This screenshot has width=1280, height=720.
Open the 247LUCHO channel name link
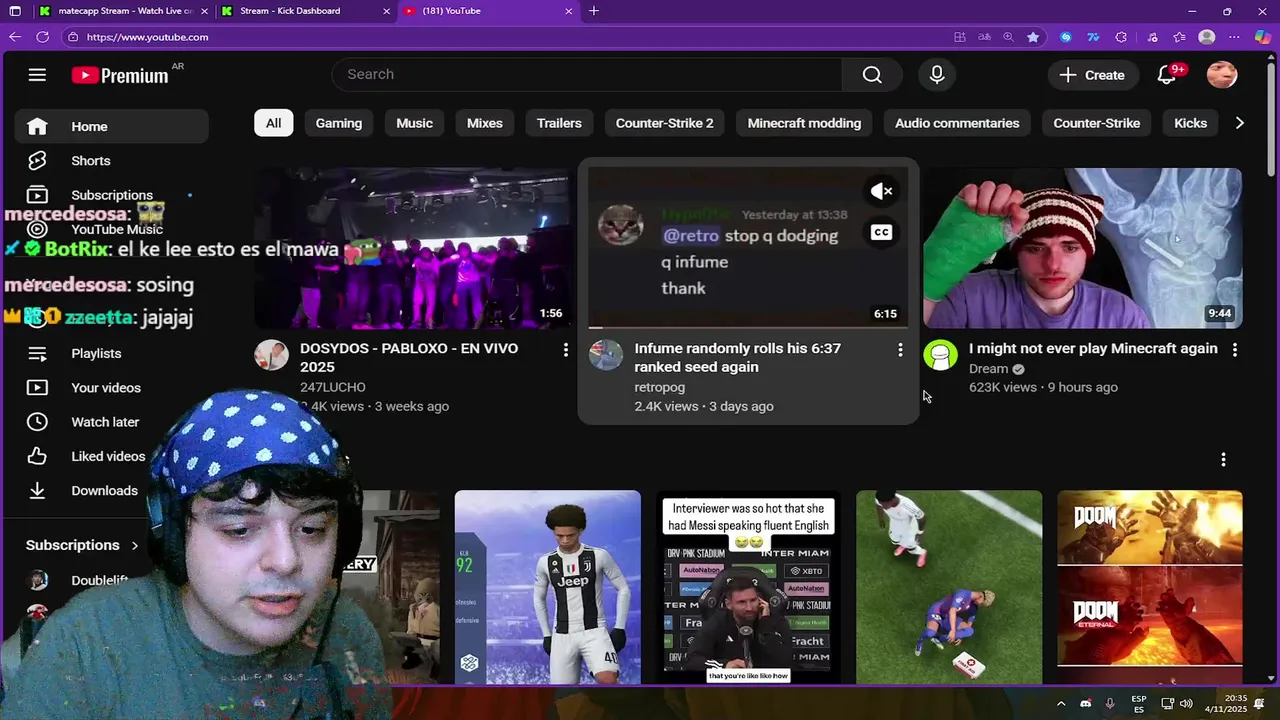pyautogui.click(x=333, y=388)
